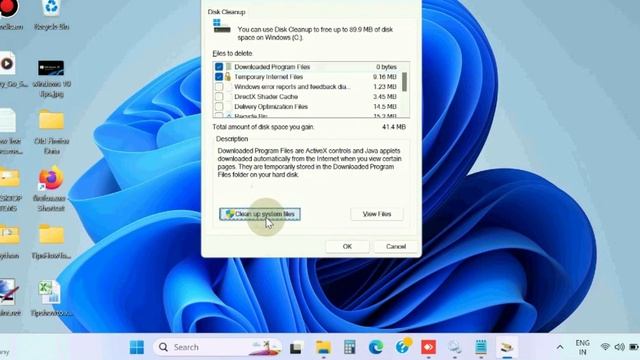Screen dimensions: 640x360
Task: Switch input language via ENG IN indicator
Action: point(582,347)
